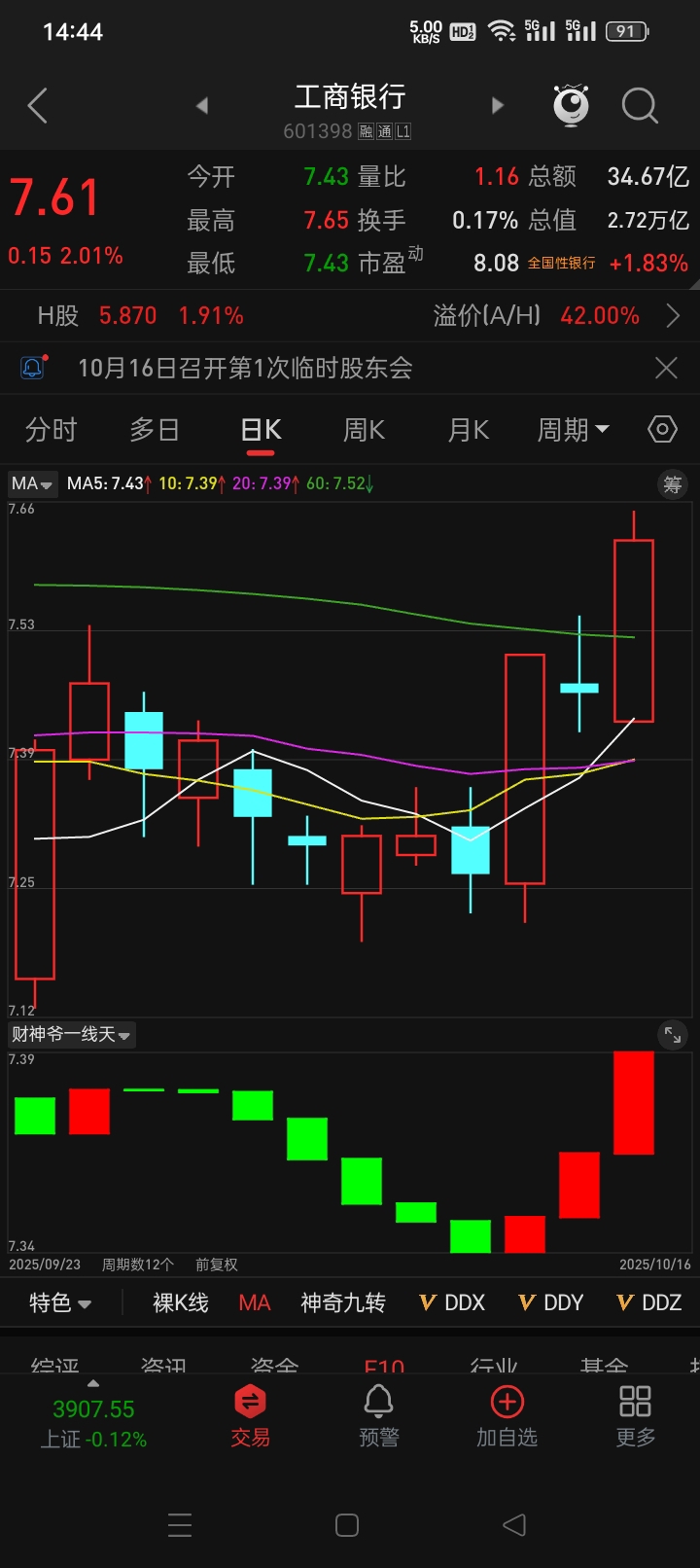Open the 特色 feature dropdown
Viewport: 700px width, 1568px height.
tap(60, 1302)
